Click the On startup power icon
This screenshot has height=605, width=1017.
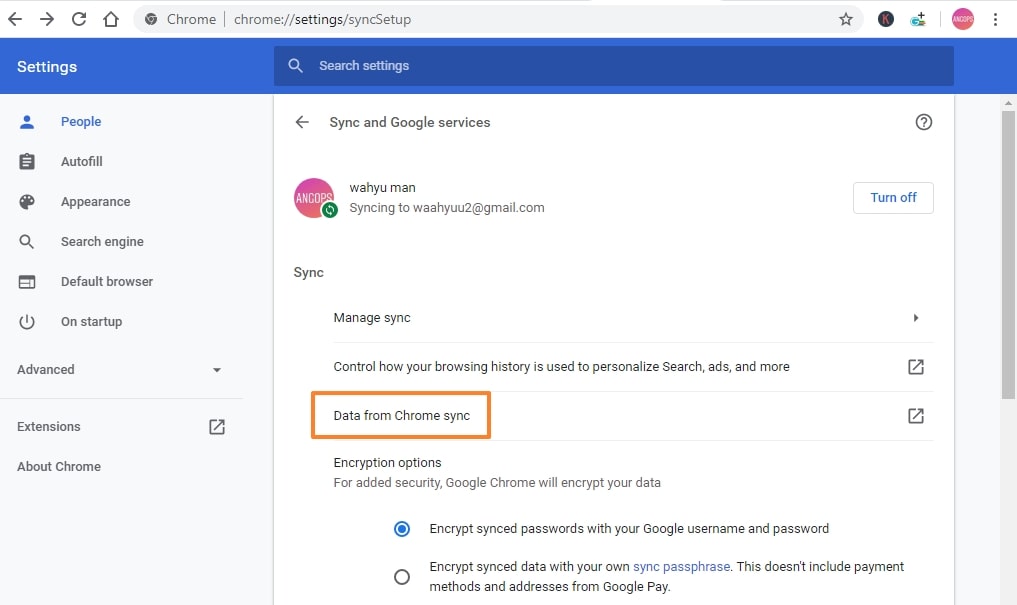(25, 321)
